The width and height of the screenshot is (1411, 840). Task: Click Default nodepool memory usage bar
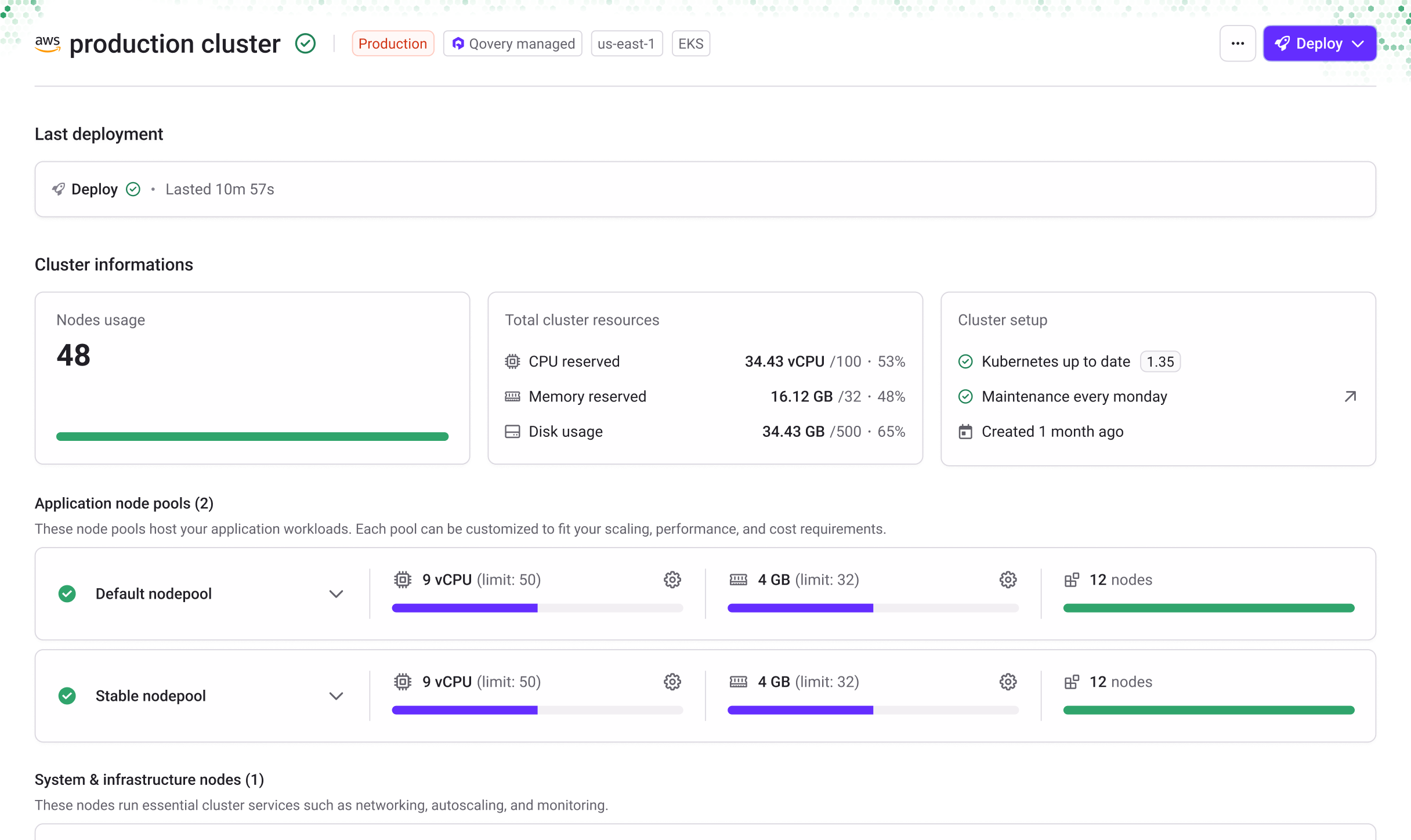click(x=873, y=608)
